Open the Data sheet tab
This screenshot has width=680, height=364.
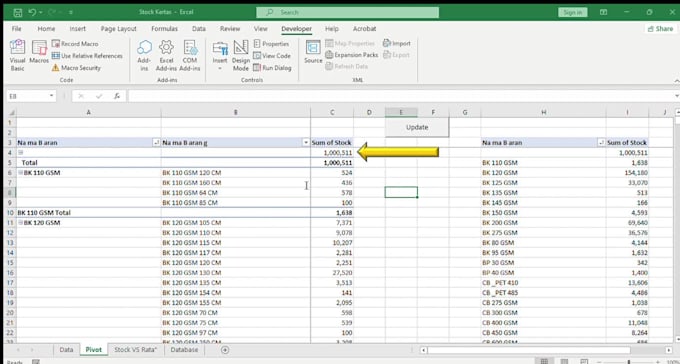coord(66,350)
